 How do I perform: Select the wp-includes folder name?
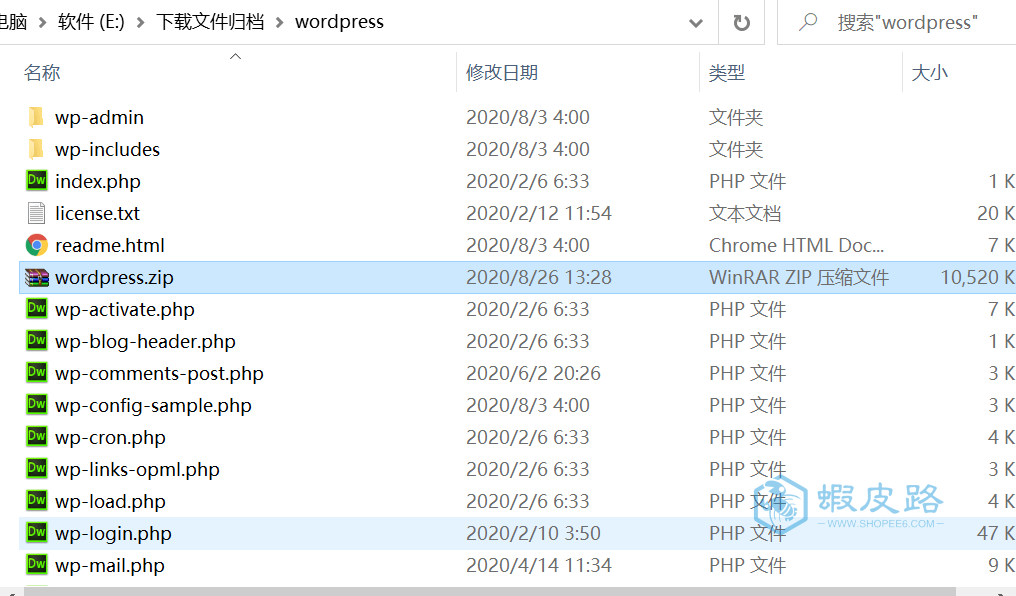pos(107,149)
